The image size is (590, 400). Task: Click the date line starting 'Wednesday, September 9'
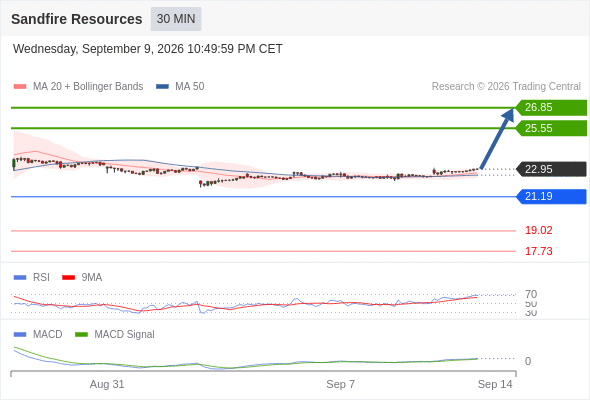[x=148, y=49]
